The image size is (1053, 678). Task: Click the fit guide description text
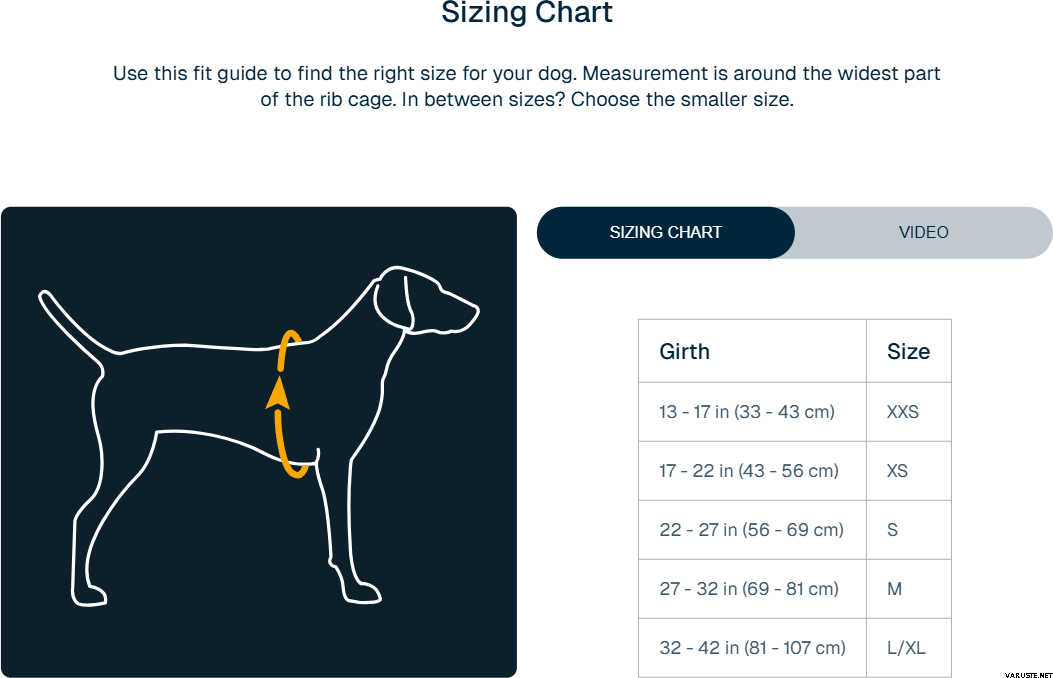pyautogui.click(x=527, y=87)
